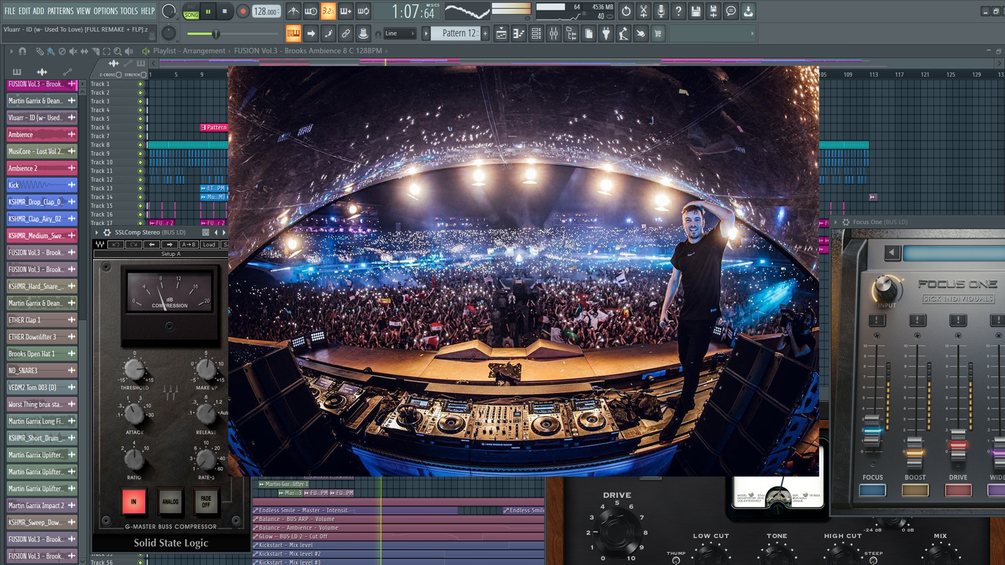
Task: Toggle wait for input before recording
Action: point(310,11)
